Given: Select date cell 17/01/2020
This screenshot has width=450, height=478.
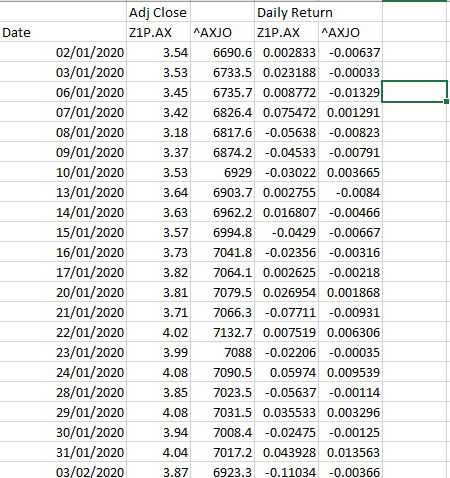Looking at the screenshot, I should (x=63, y=272).
